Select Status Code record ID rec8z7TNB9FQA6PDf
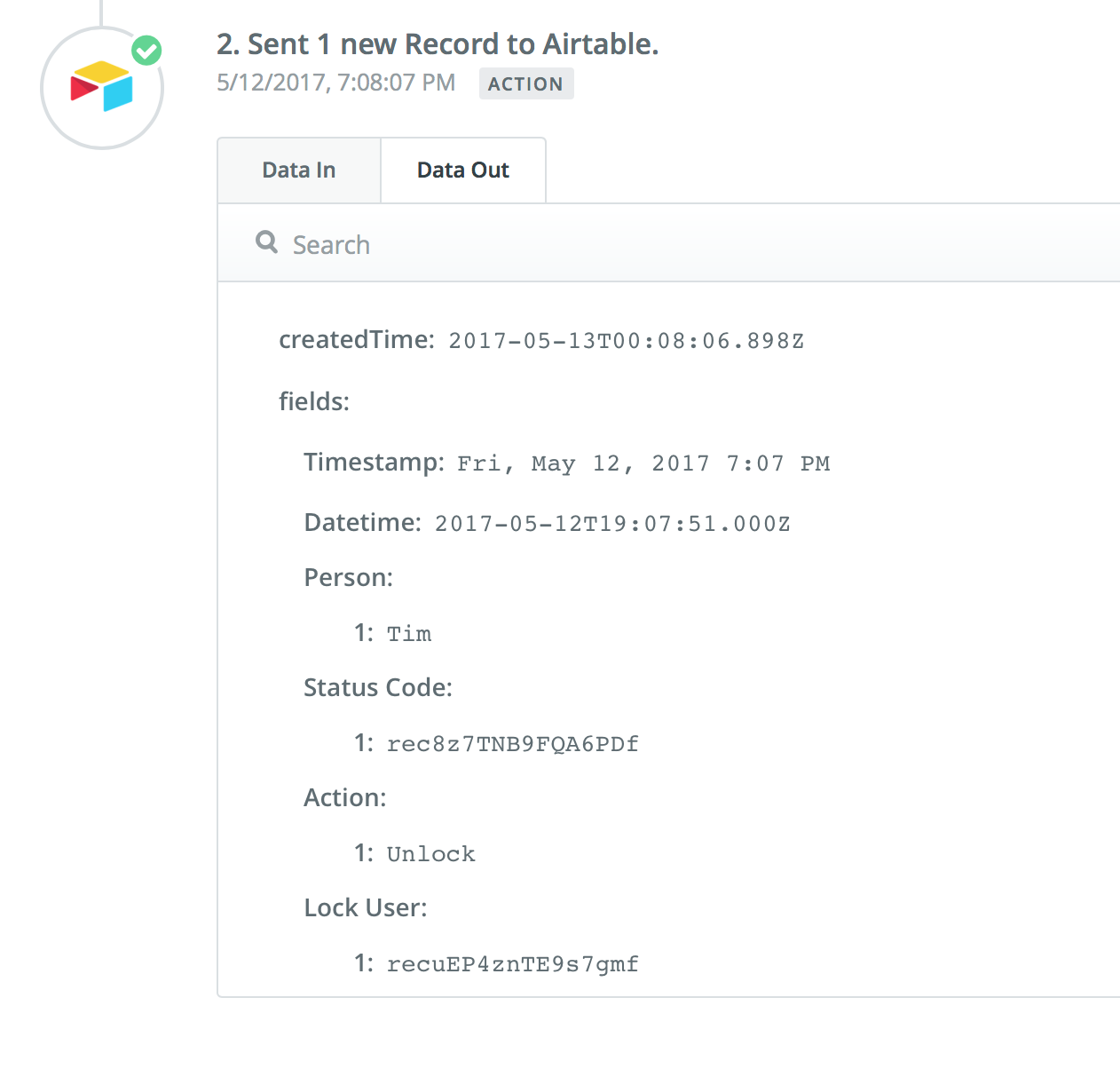This screenshot has height=1069, width=1120. tap(513, 744)
